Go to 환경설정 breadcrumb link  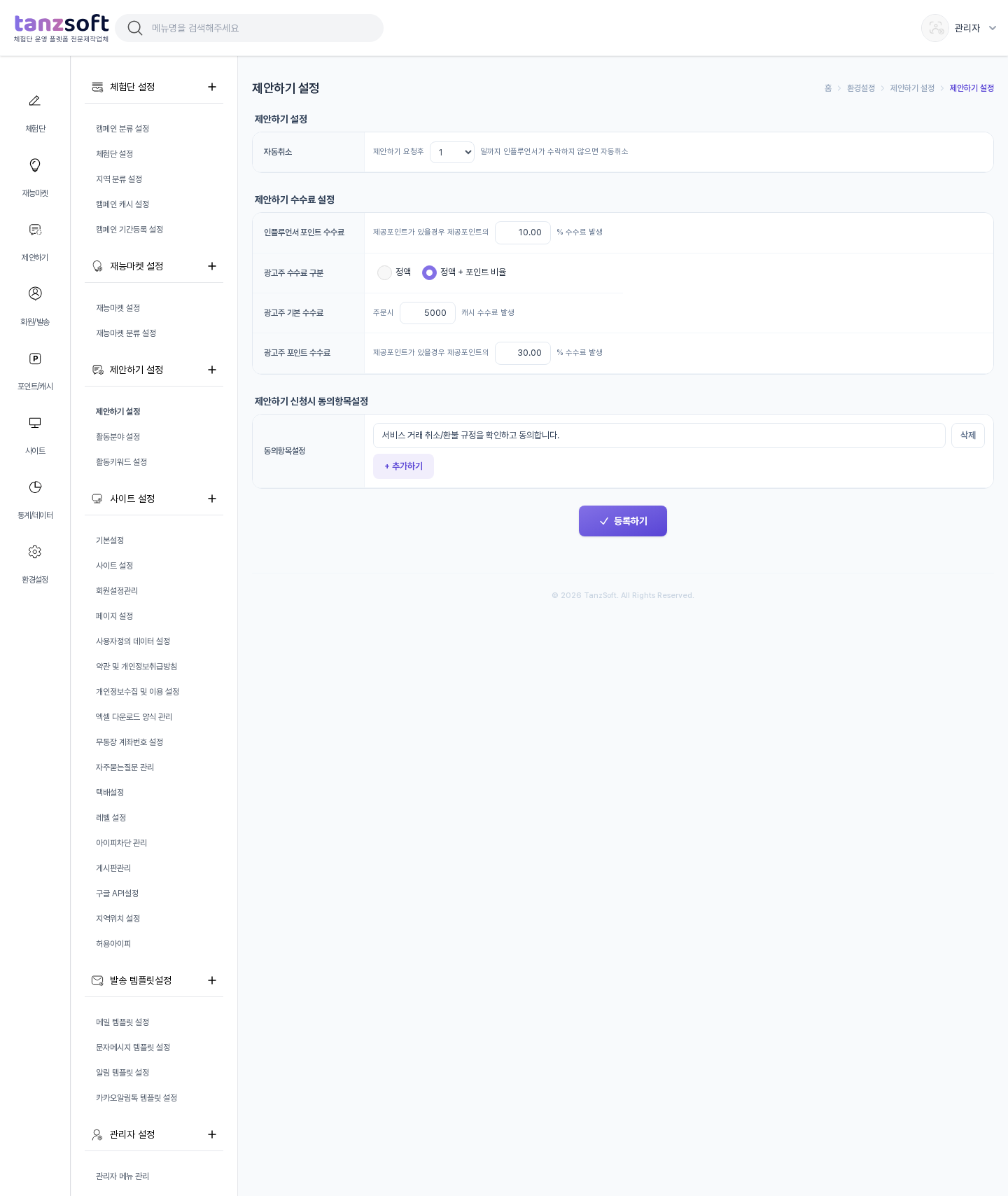click(x=861, y=88)
